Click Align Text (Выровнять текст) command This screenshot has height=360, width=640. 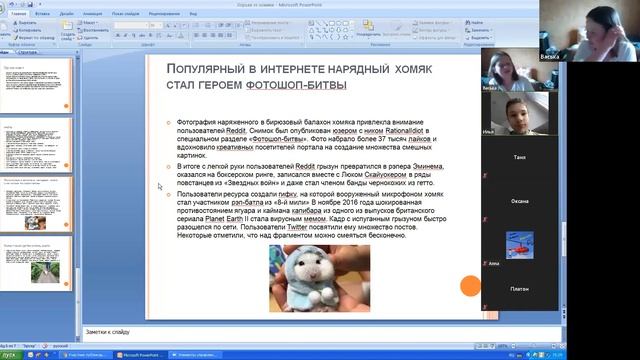click(x=264, y=30)
